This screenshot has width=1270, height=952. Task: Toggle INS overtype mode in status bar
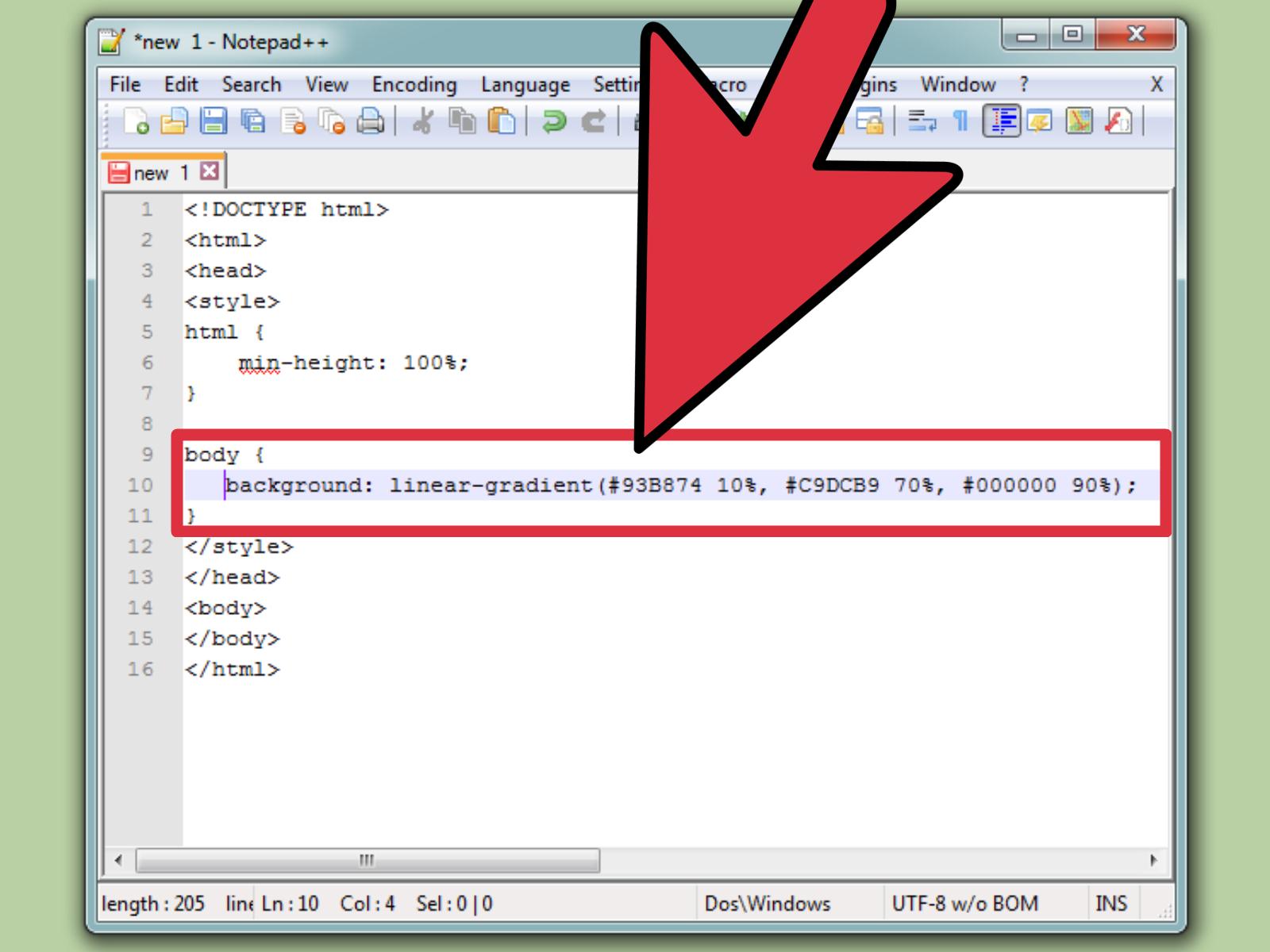pos(1111,903)
